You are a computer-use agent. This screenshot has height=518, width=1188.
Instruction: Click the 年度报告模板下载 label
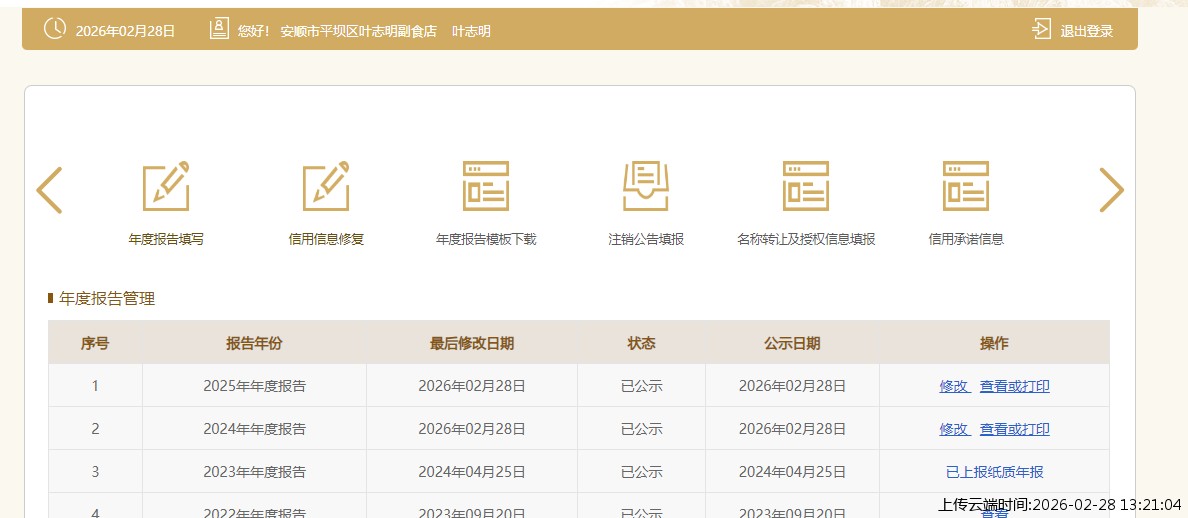click(x=486, y=240)
